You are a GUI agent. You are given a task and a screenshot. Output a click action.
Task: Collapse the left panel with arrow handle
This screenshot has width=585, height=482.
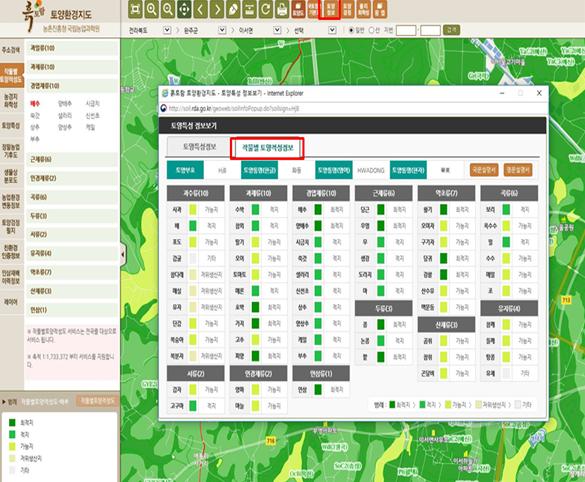[122, 254]
